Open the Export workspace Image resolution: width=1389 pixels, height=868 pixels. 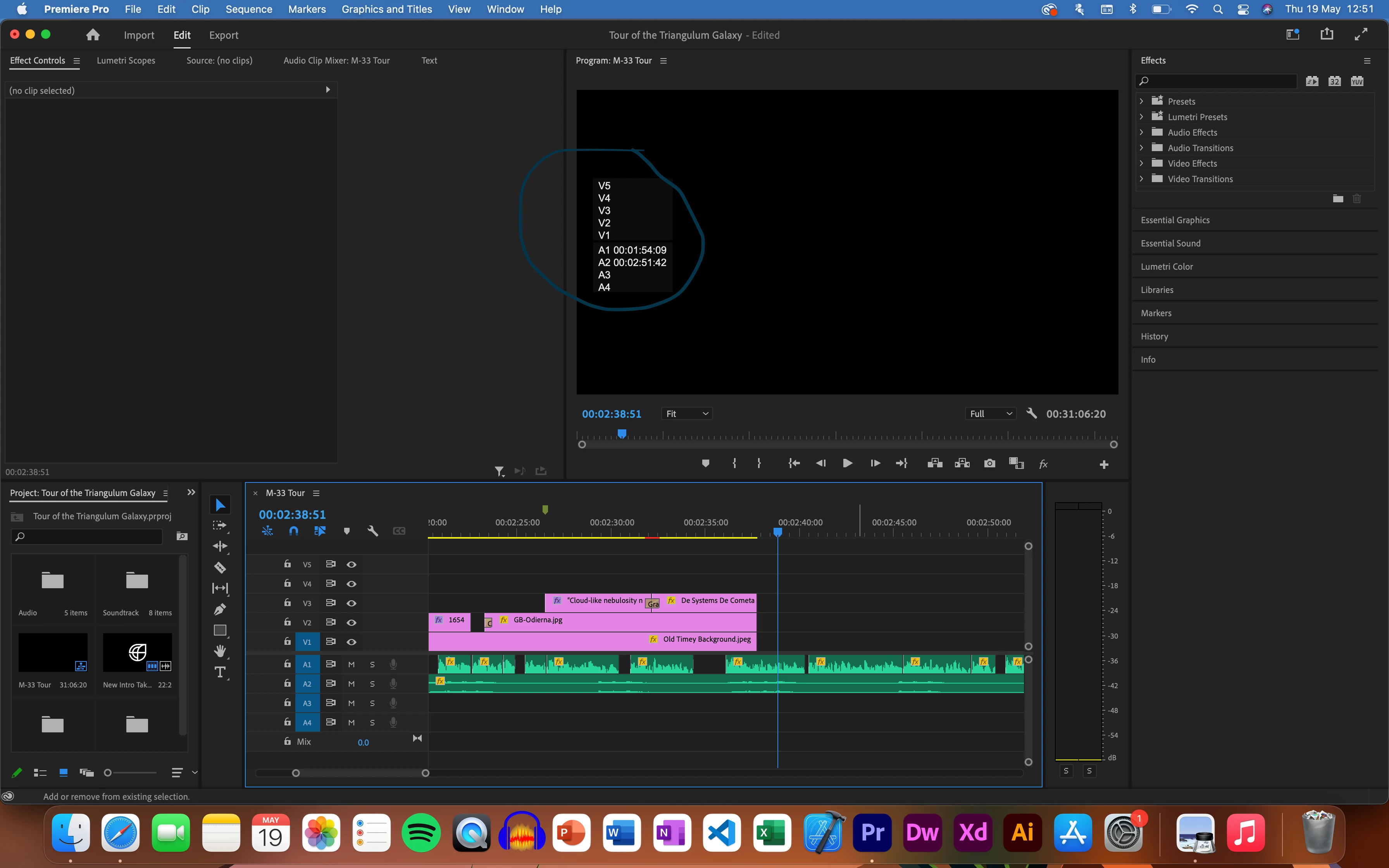click(x=223, y=35)
